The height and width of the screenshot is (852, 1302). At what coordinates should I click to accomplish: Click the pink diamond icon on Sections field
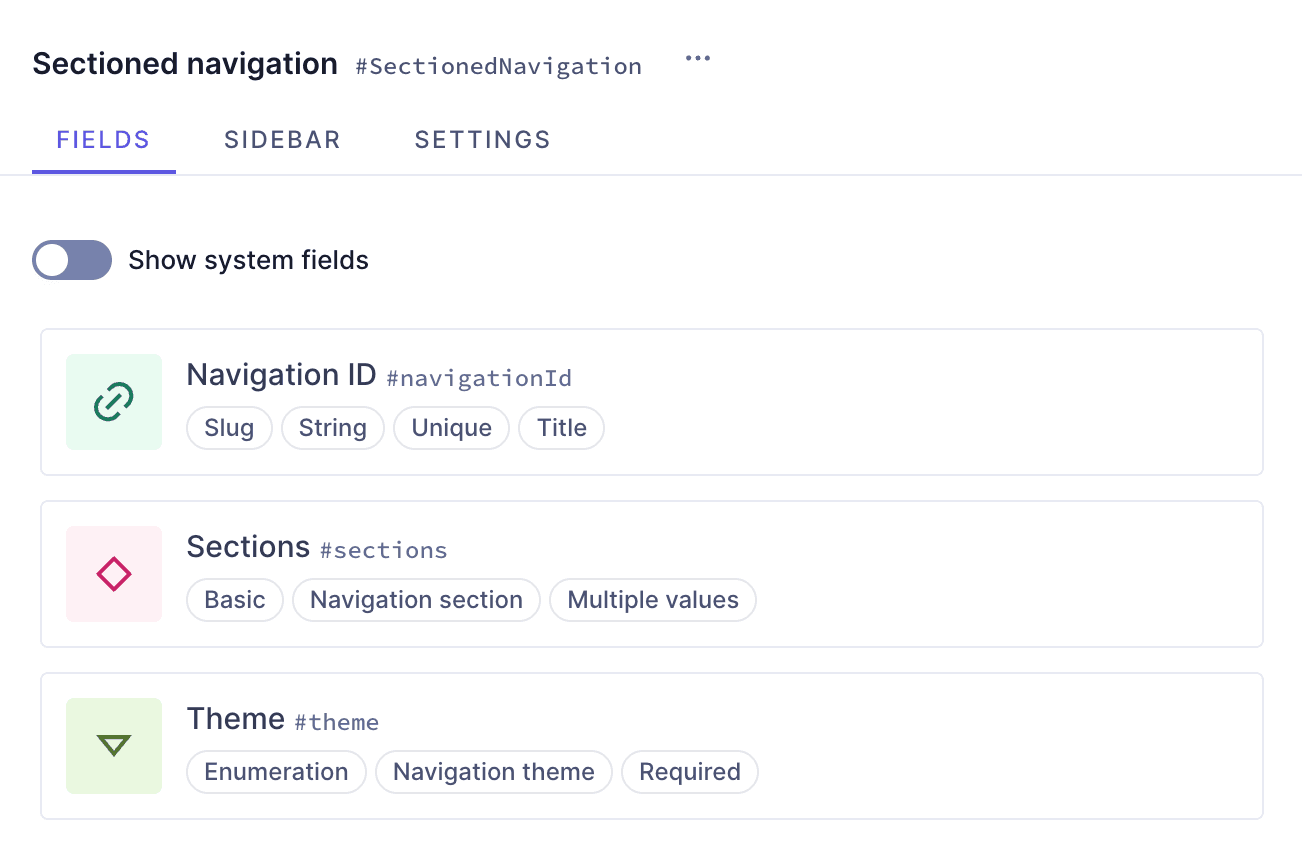click(x=113, y=573)
